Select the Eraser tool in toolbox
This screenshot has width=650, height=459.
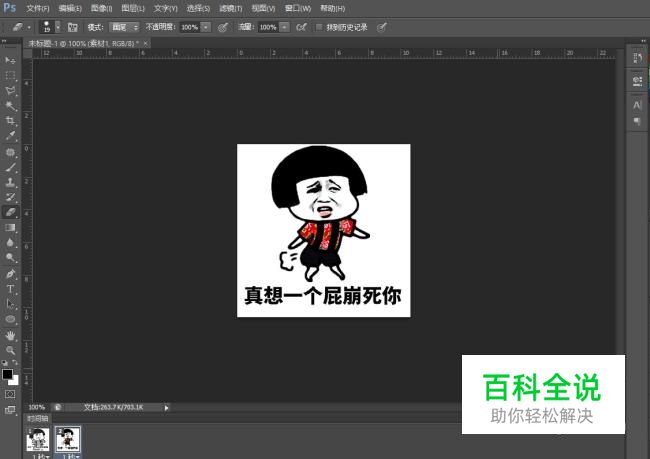10,212
